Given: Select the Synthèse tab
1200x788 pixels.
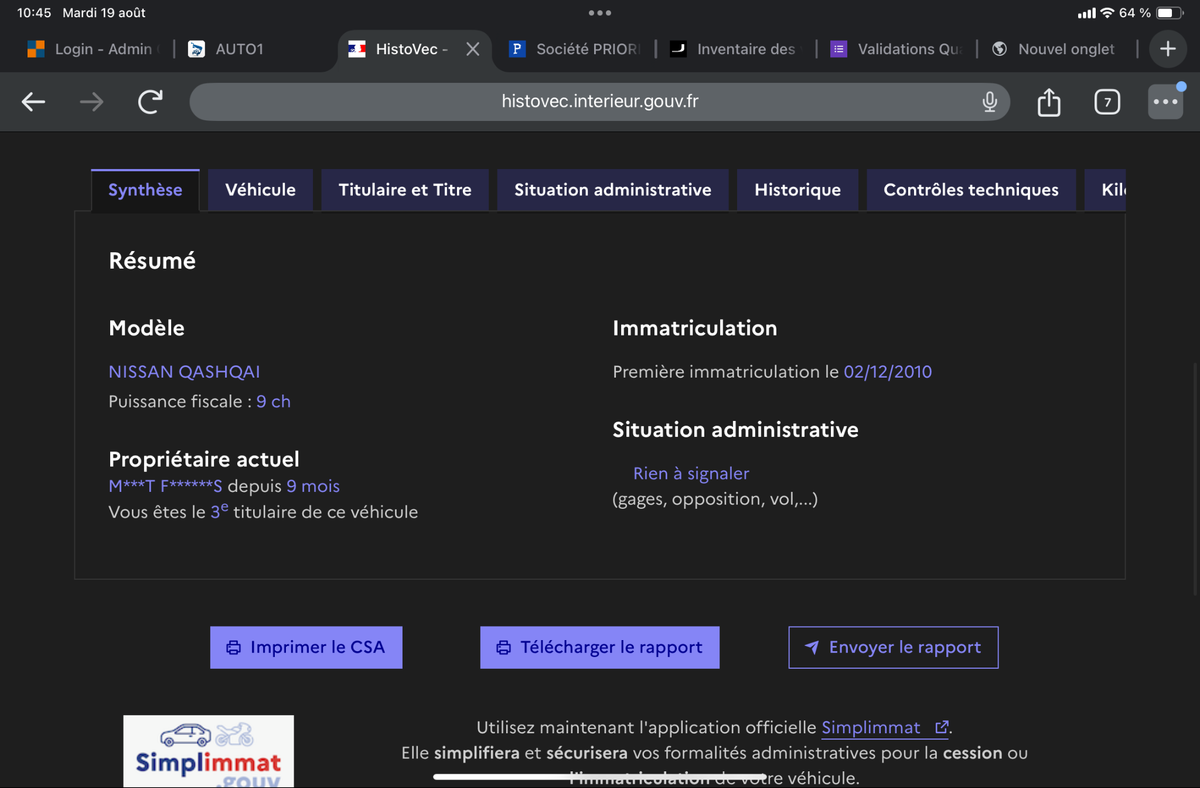Looking at the screenshot, I should coord(145,190).
